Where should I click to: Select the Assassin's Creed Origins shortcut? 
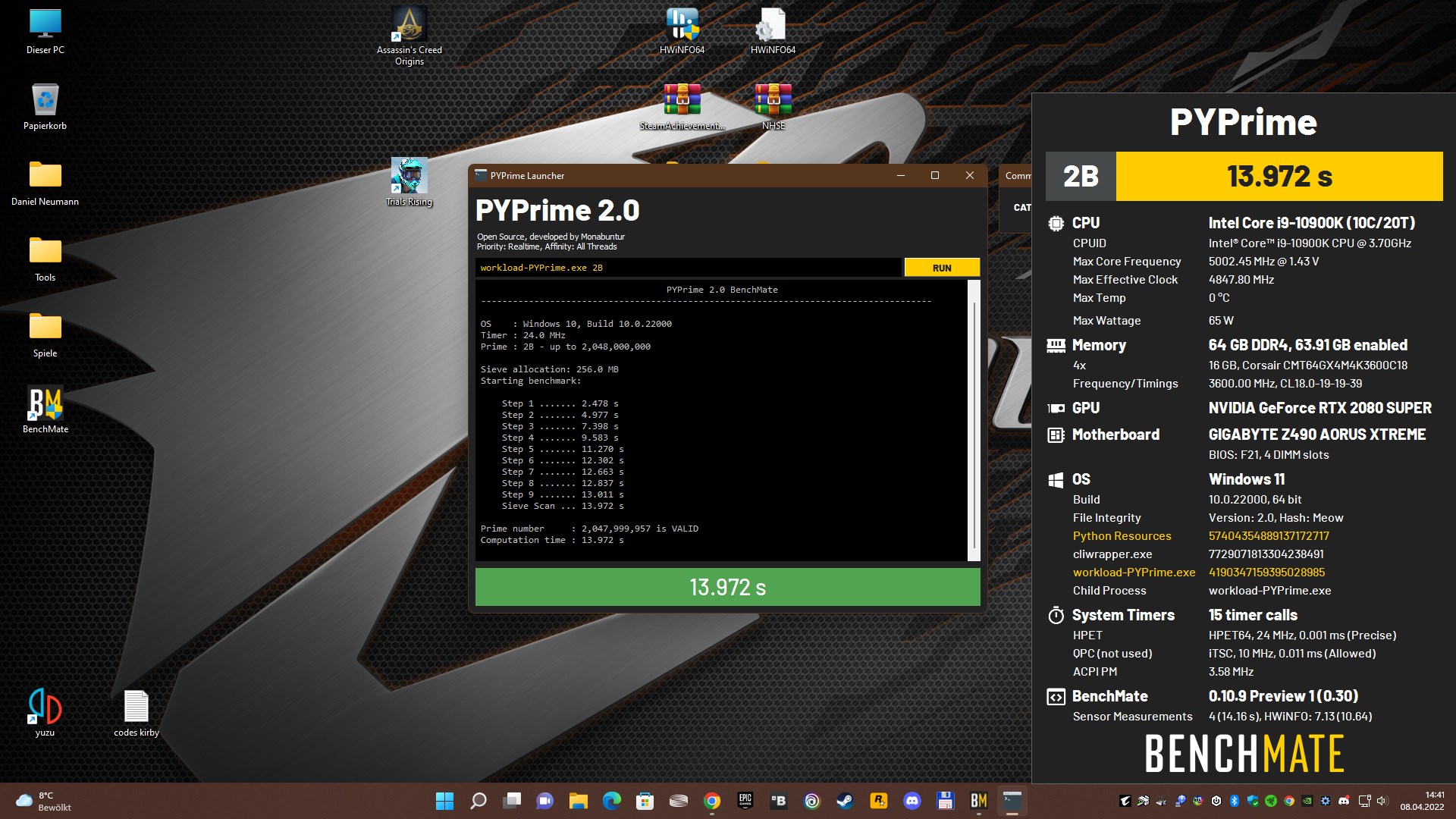tap(409, 36)
